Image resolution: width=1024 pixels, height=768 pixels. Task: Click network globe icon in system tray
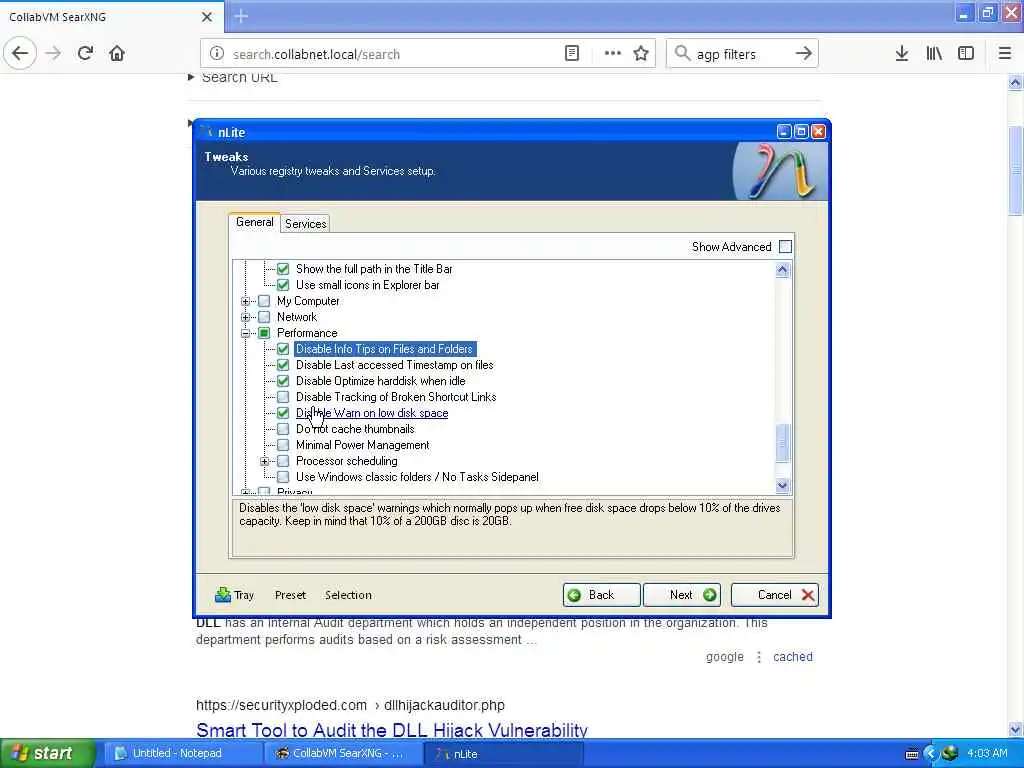[x=950, y=753]
